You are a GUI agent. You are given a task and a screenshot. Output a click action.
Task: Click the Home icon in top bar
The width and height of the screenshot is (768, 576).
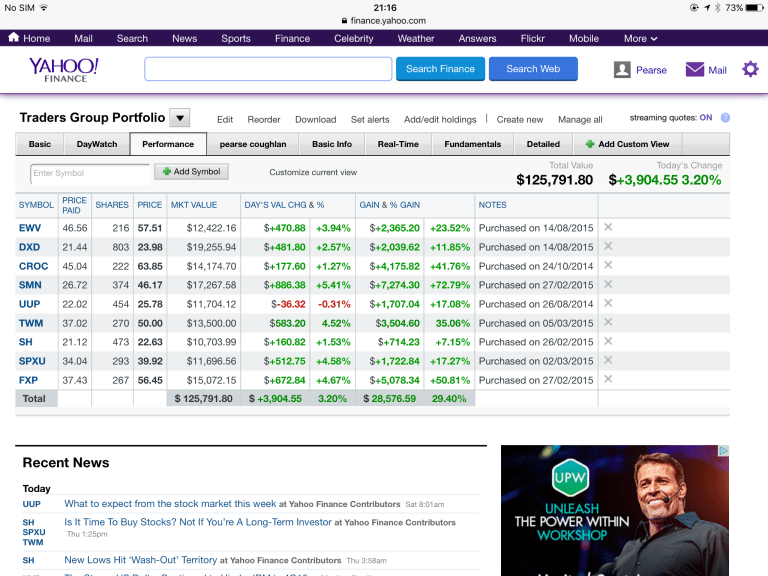[14, 38]
